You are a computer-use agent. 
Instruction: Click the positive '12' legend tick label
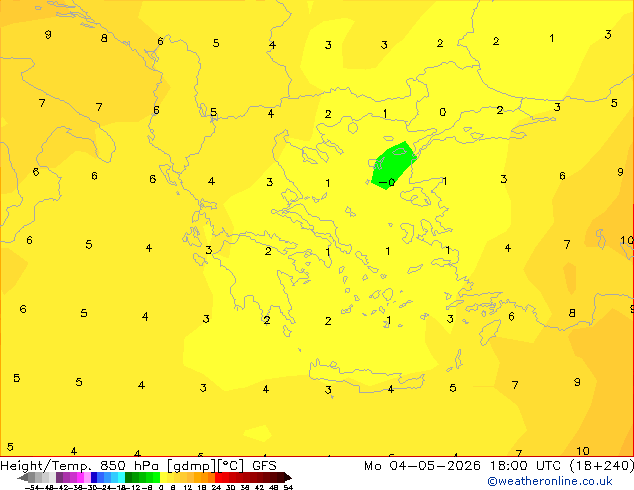coord(188,487)
